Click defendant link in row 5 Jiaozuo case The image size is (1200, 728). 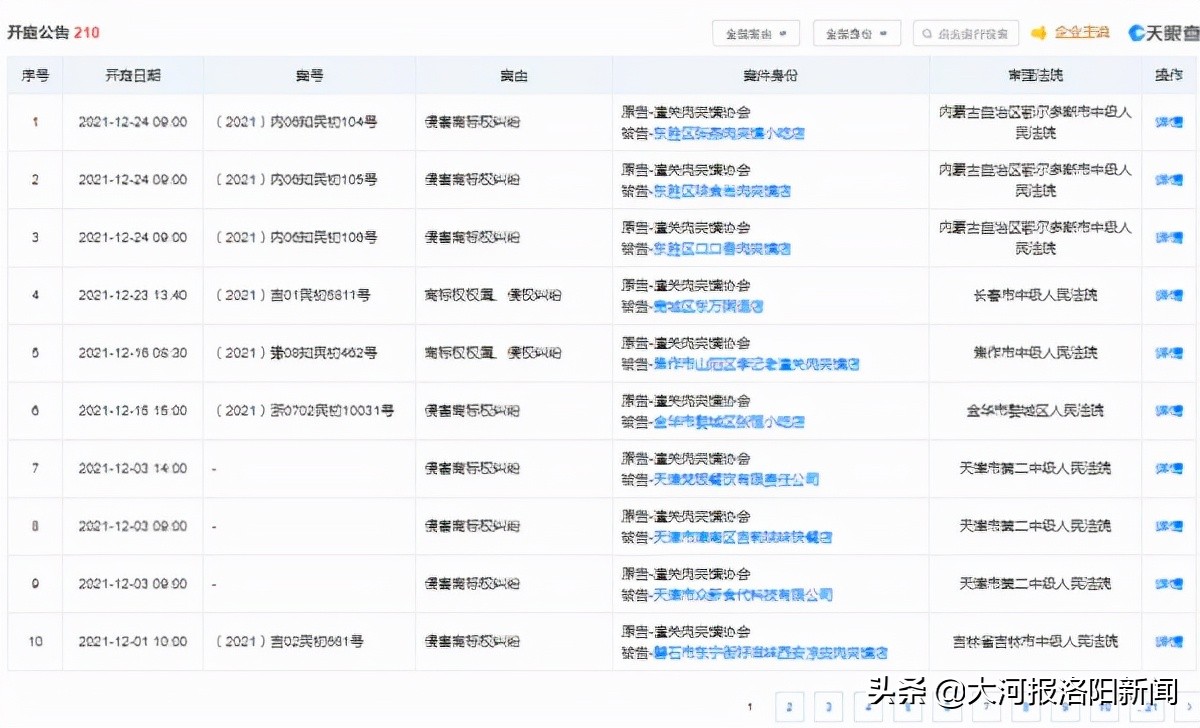coord(755,365)
